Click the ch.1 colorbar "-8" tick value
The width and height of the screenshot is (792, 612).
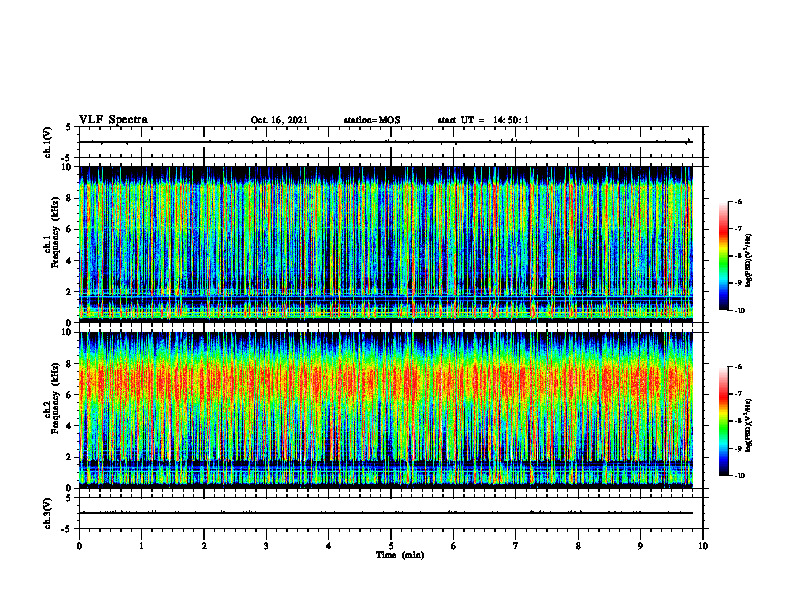pyautogui.click(x=738, y=256)
